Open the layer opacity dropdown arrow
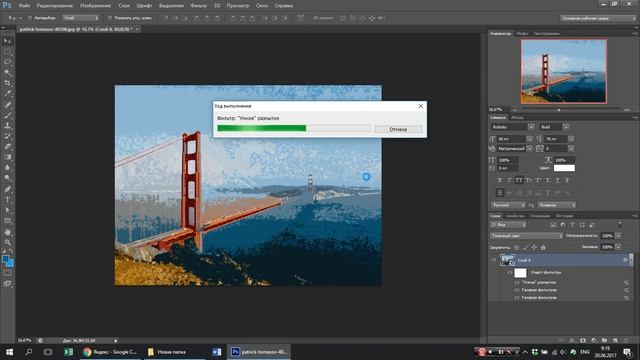The image size is (640, 360). click(618, 236)
